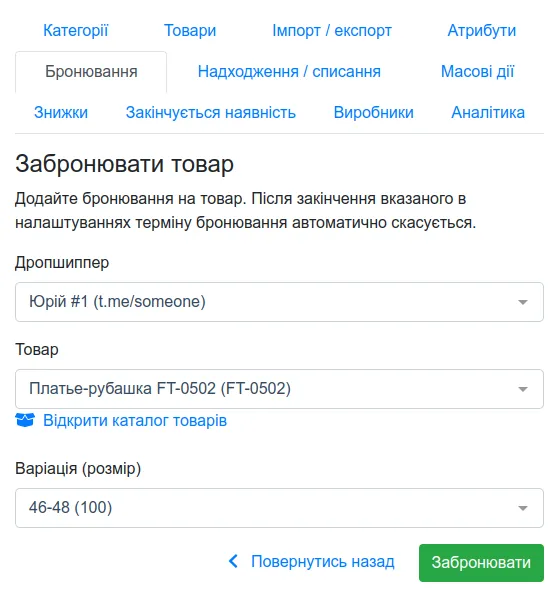Open the Знижки tab

point(61,113)
